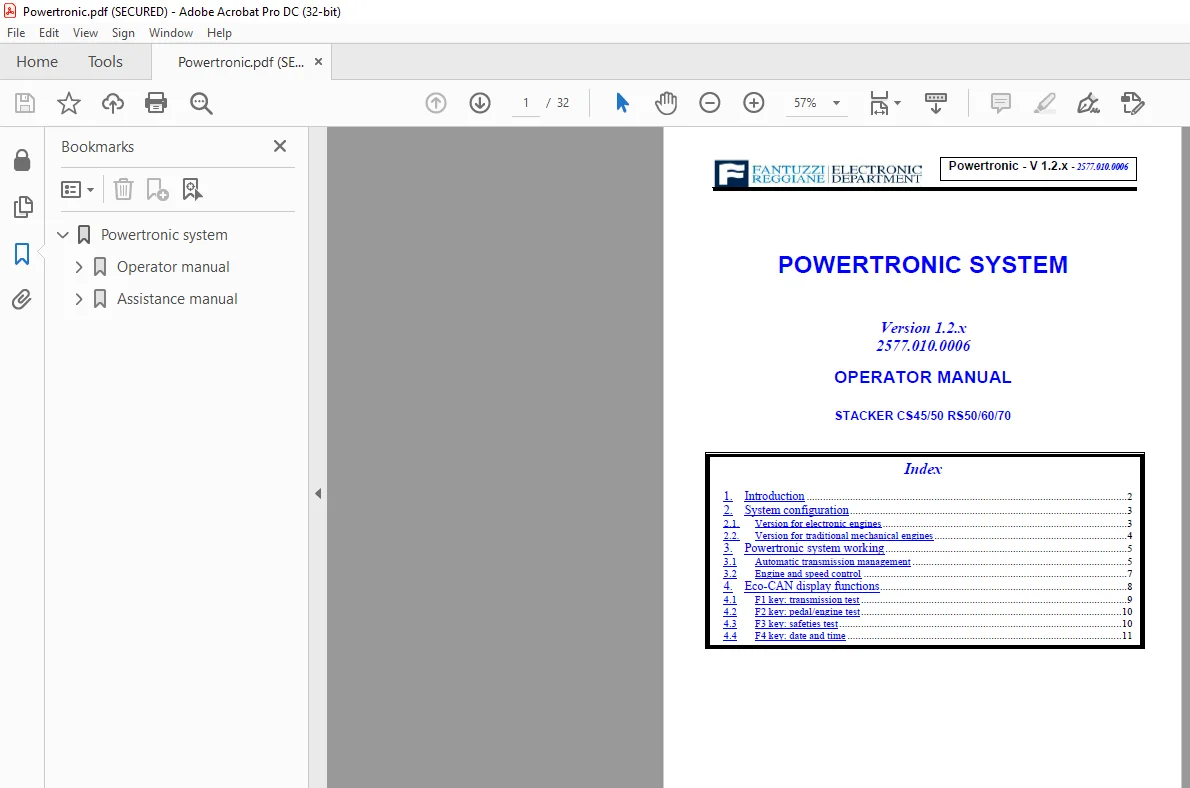Open the Window menu
Viewport: 1190px width, 788px height.
coord(171,33)
